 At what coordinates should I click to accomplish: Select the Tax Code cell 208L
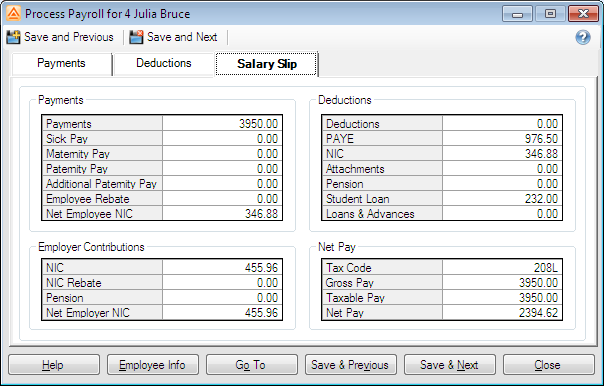(502, 267)
